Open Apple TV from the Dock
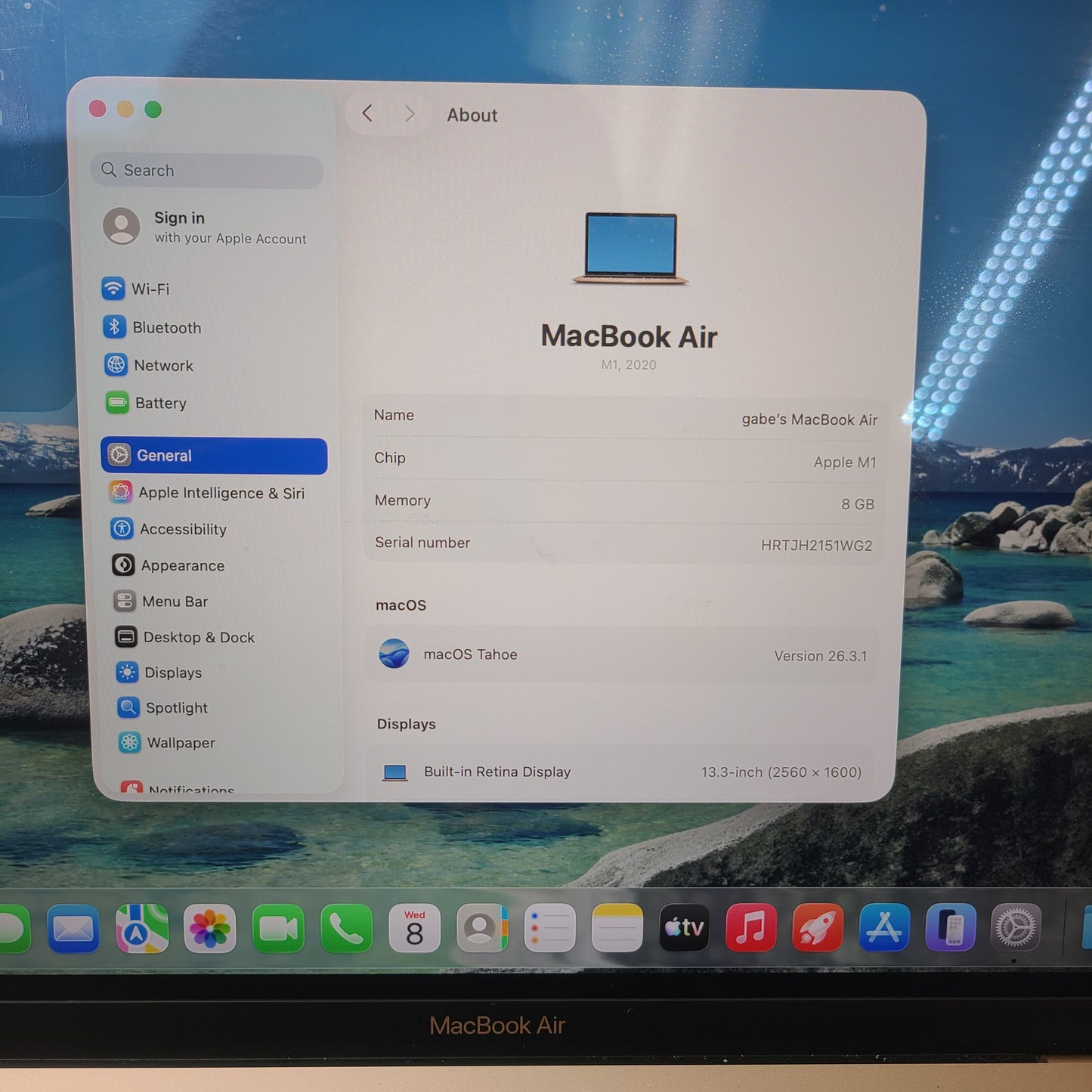This screenshot has height=1092, width=1092. (x=685, y=927)
